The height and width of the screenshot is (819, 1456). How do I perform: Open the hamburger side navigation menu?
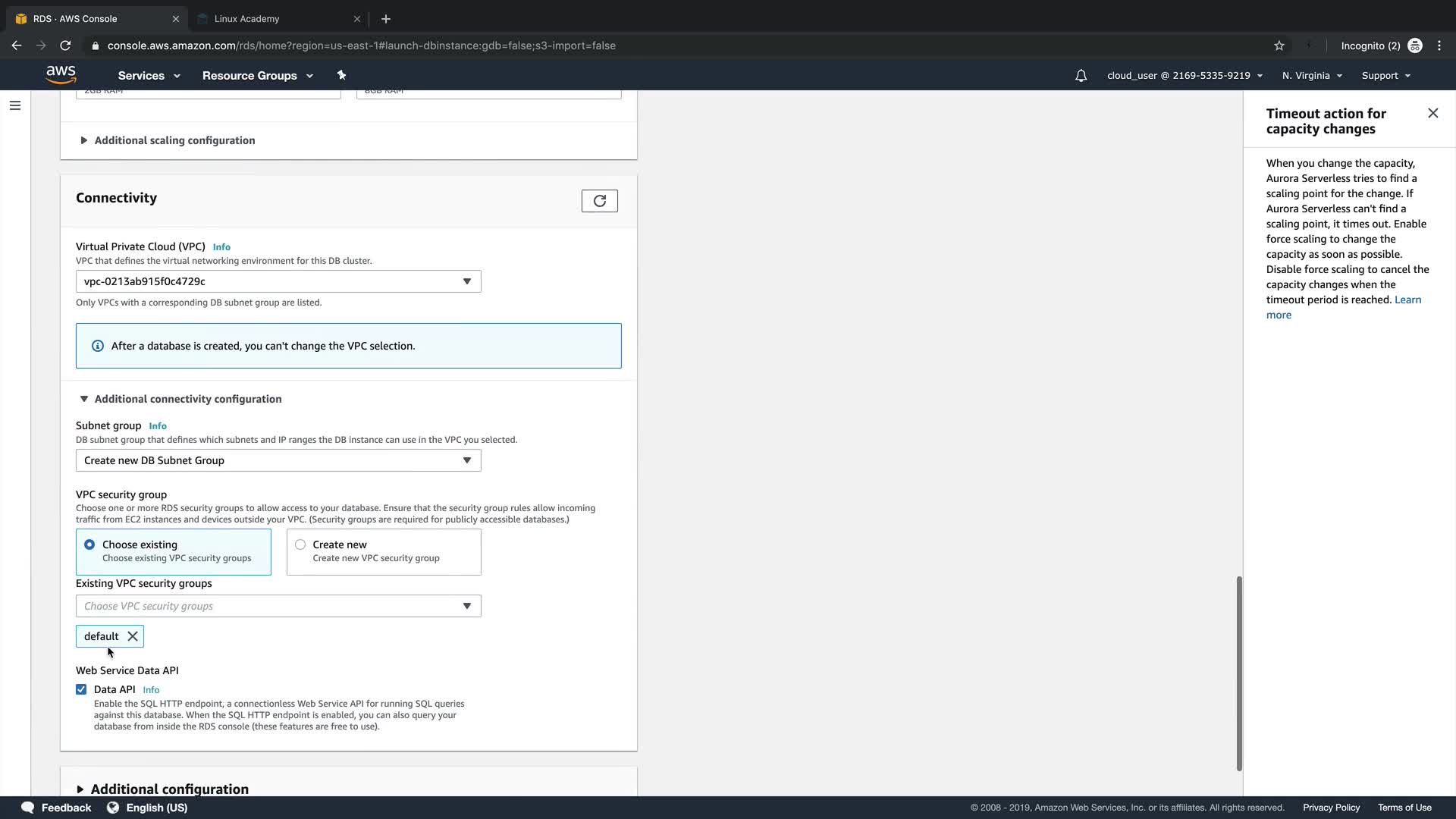tap(15, 105)
